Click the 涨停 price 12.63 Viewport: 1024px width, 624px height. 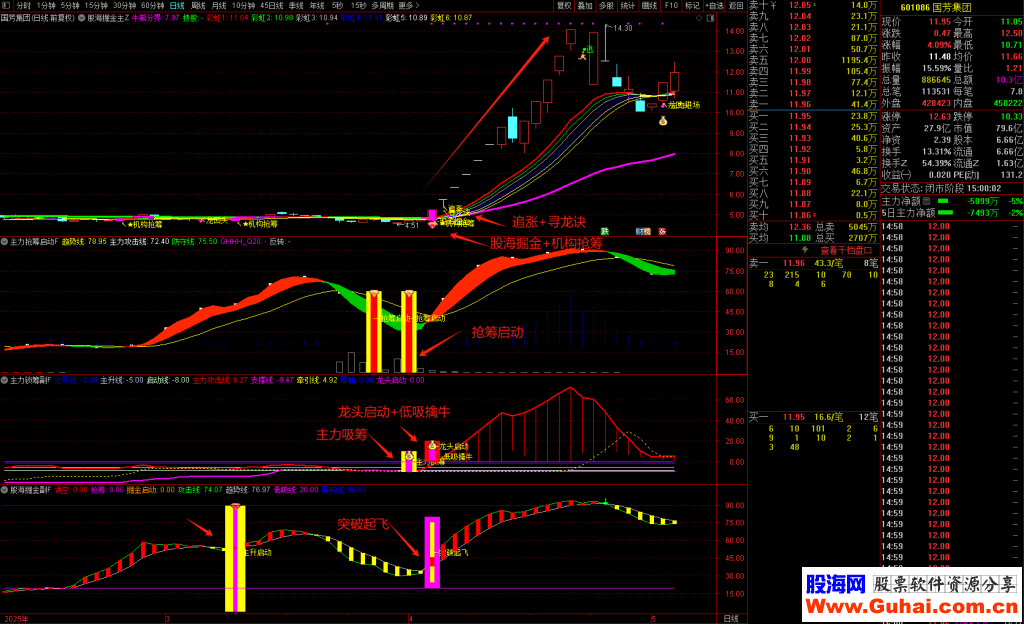click(x=940, y=117)
